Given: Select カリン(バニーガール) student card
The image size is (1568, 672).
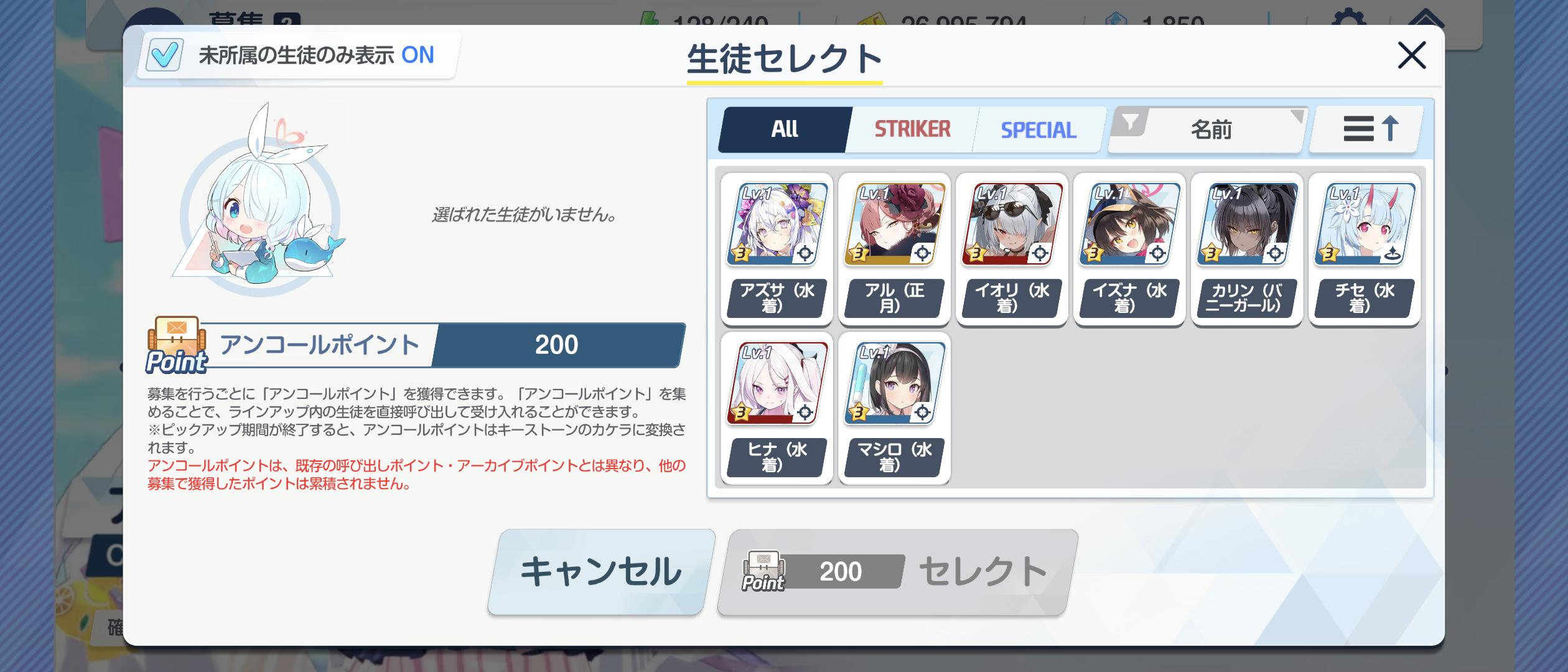Looking at the screenshot, I should pos(1247,249).
